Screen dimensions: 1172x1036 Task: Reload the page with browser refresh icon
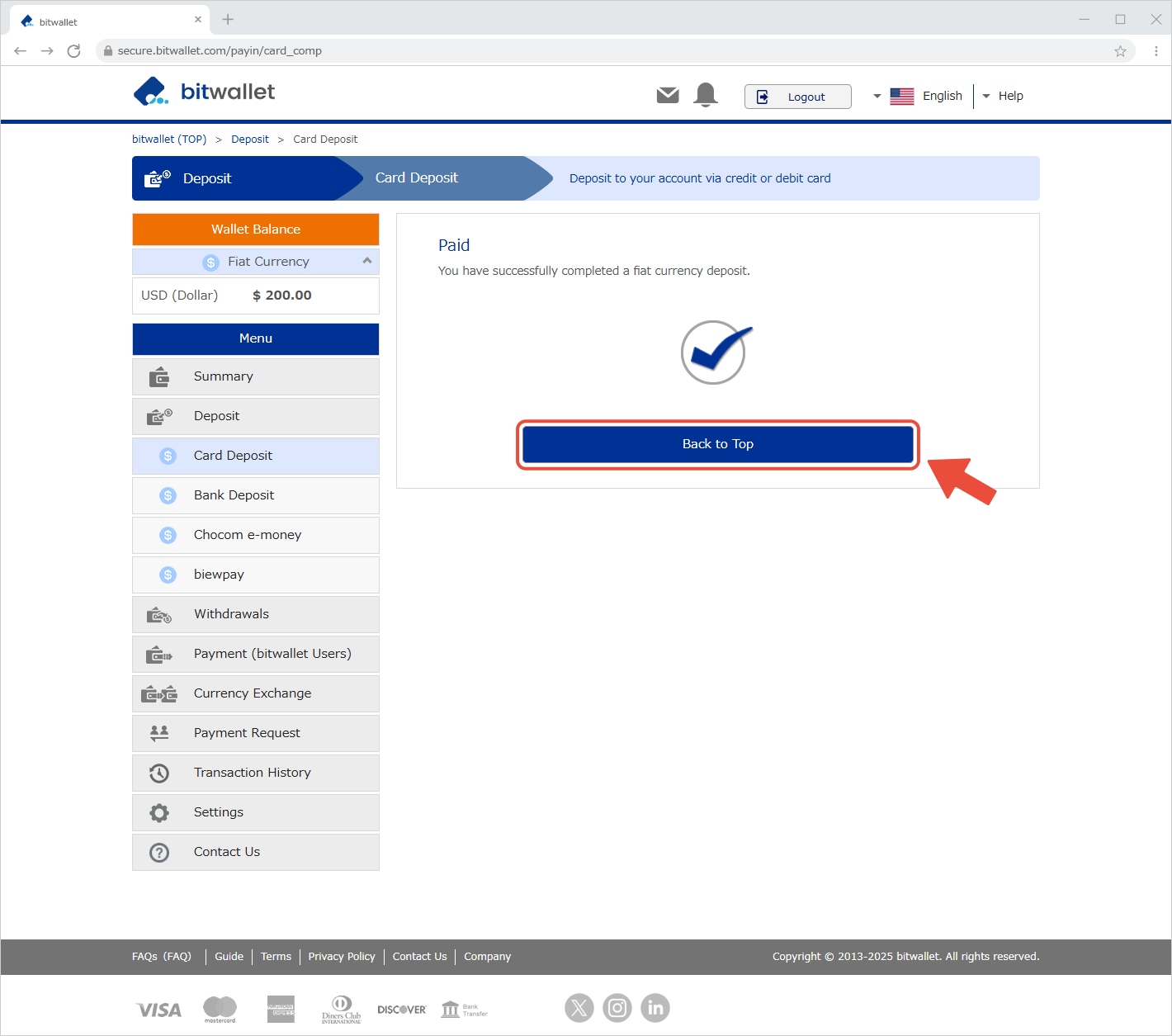coord(73,51)
